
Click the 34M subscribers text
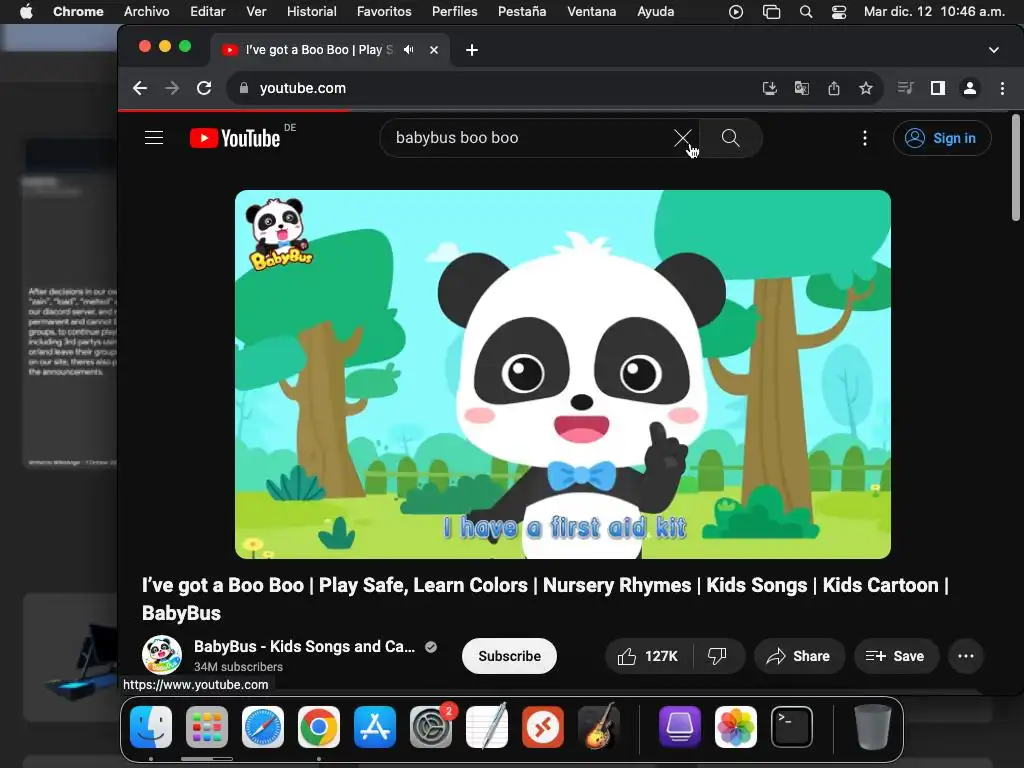tap(238, 667)
